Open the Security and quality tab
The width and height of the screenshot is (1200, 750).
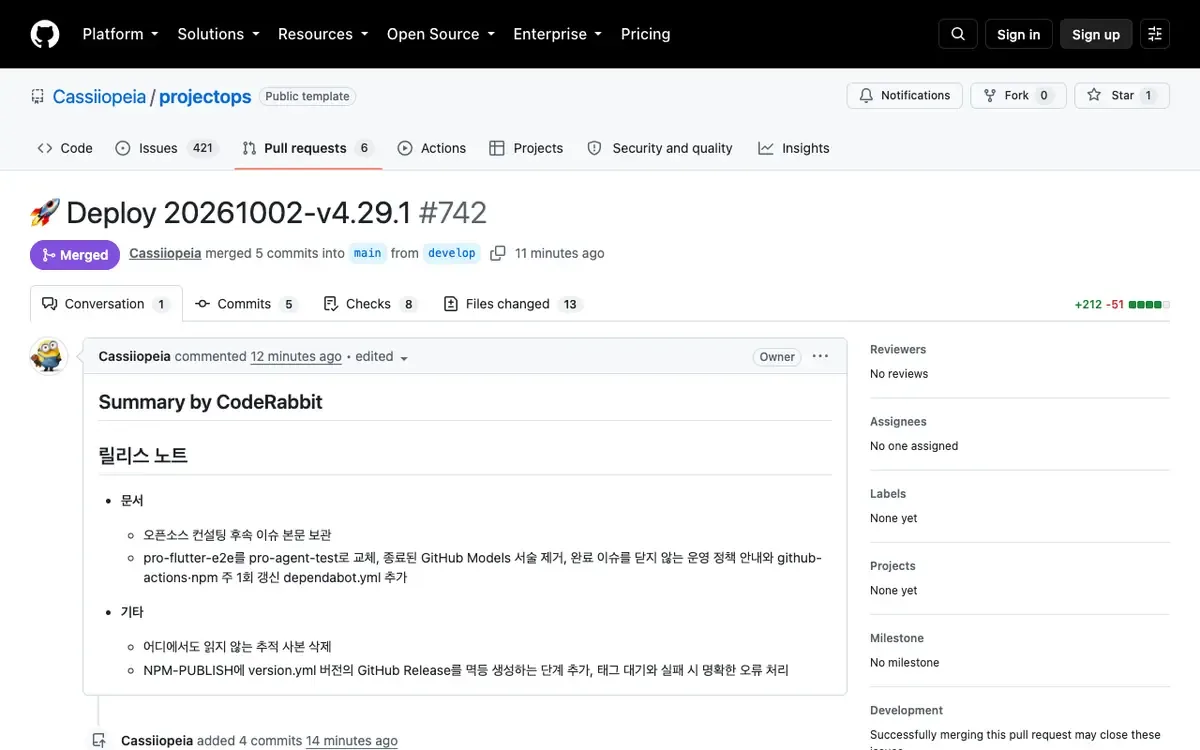point(660,148)
